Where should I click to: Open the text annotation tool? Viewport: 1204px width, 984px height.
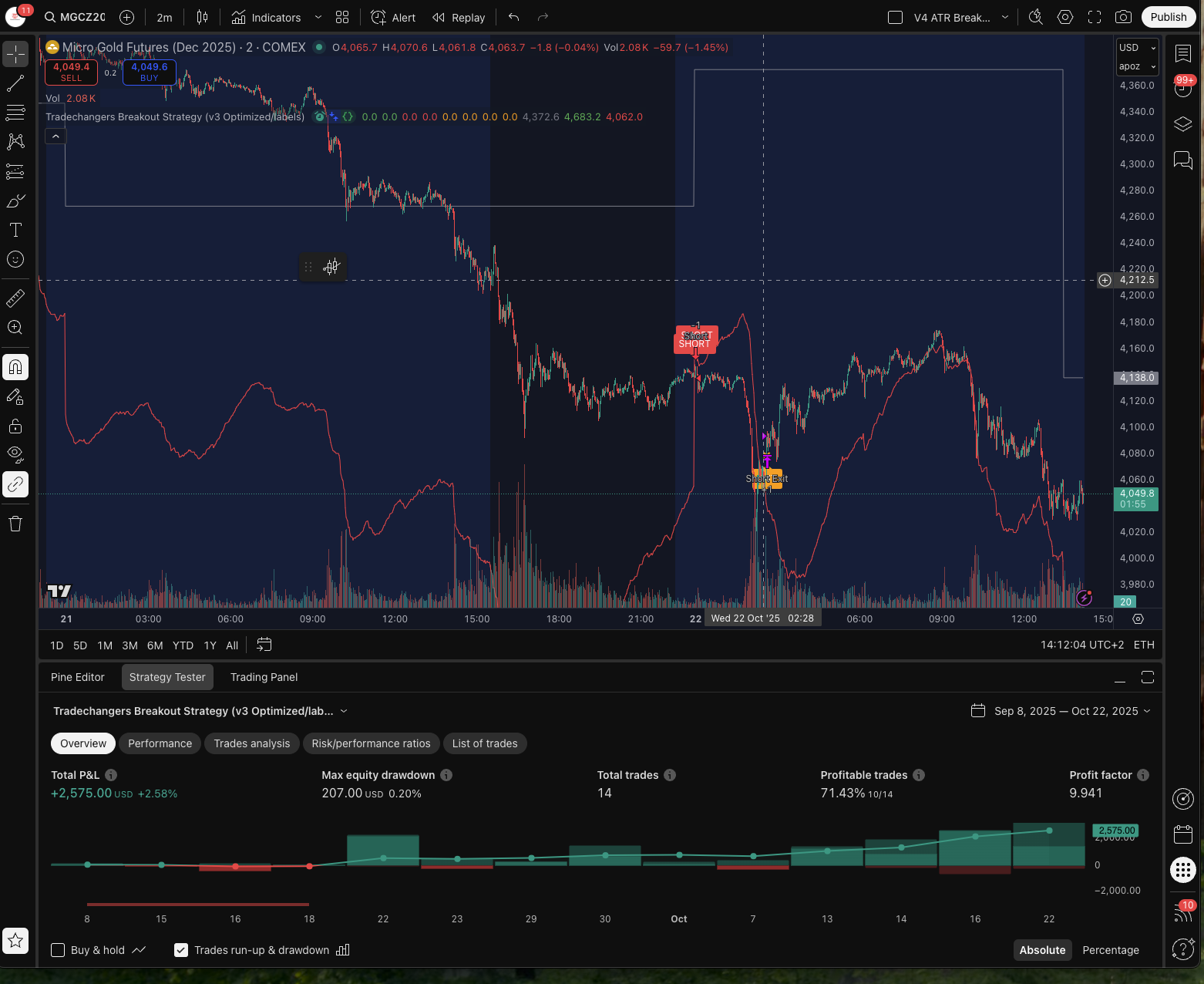[x=15, y=229]
